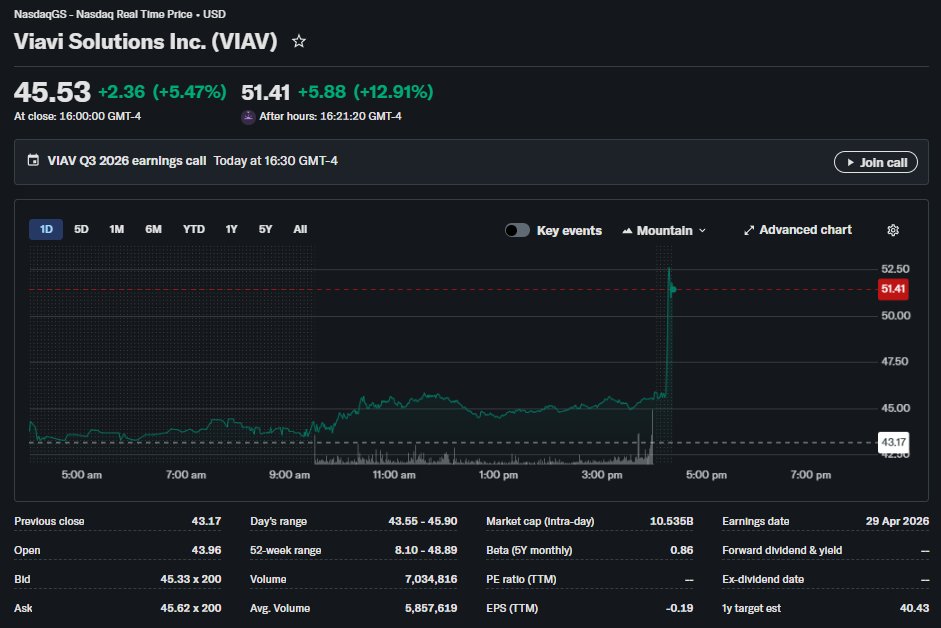Click 52-week range 8.10 - 48.89
This screenshot has height=628, width=941.
(426, 550)
